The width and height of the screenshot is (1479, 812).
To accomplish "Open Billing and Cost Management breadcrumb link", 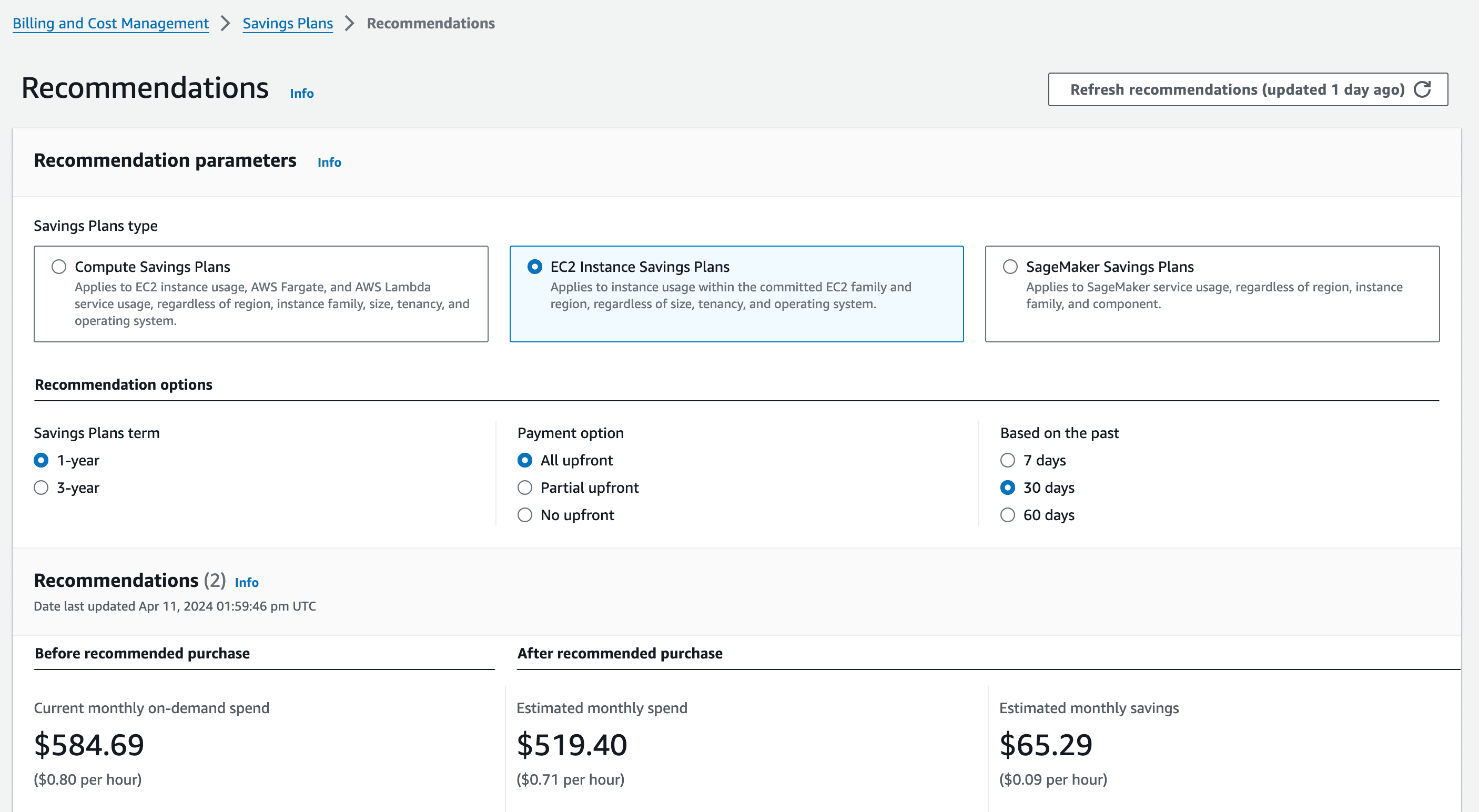I will 110,24.
